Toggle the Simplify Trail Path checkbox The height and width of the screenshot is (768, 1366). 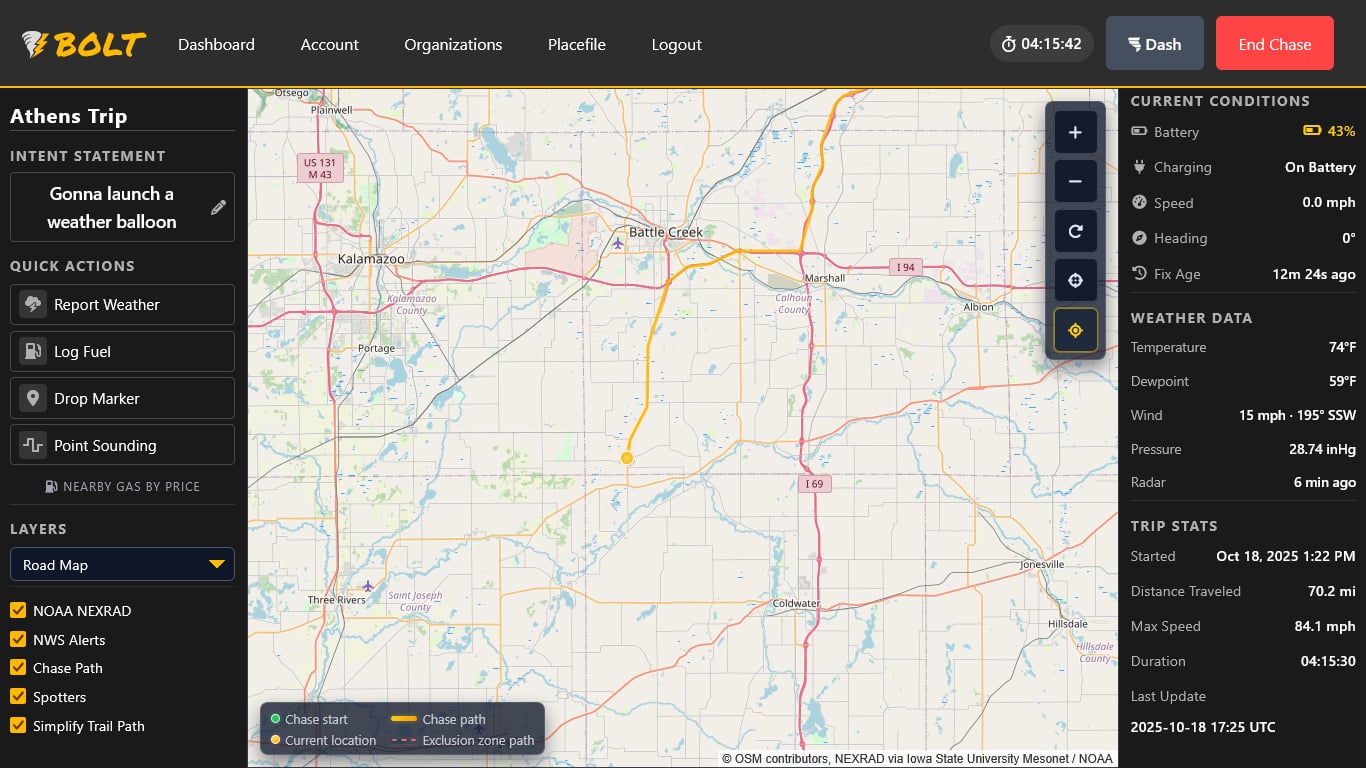pos(18,726)
